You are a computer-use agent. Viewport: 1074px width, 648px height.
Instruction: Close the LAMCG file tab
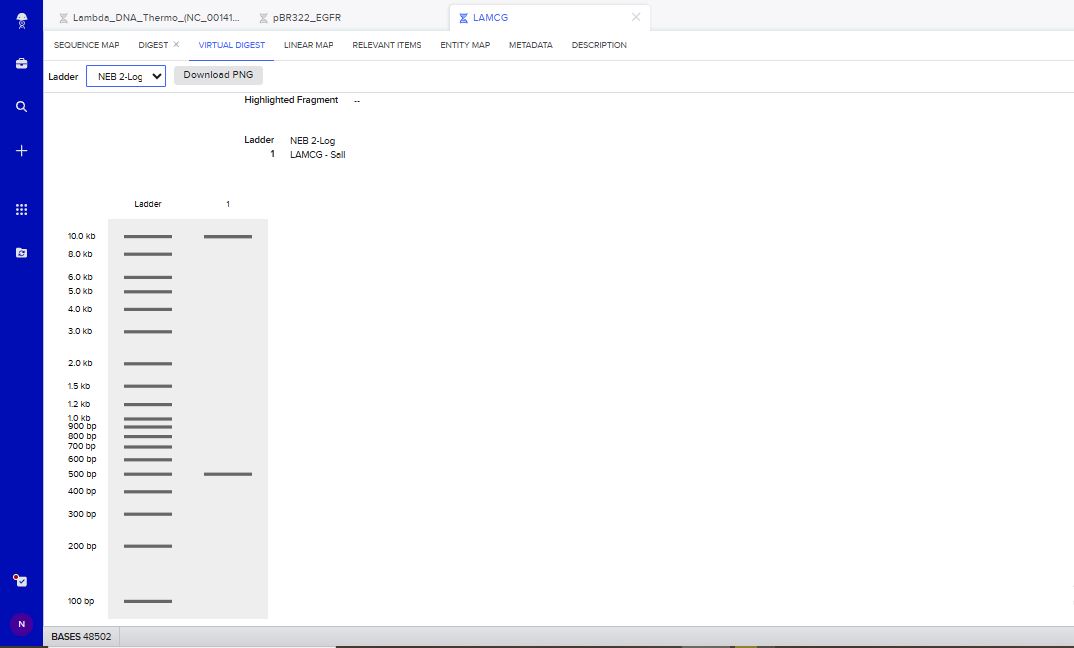pyautogui.click(x=635, y=17)
